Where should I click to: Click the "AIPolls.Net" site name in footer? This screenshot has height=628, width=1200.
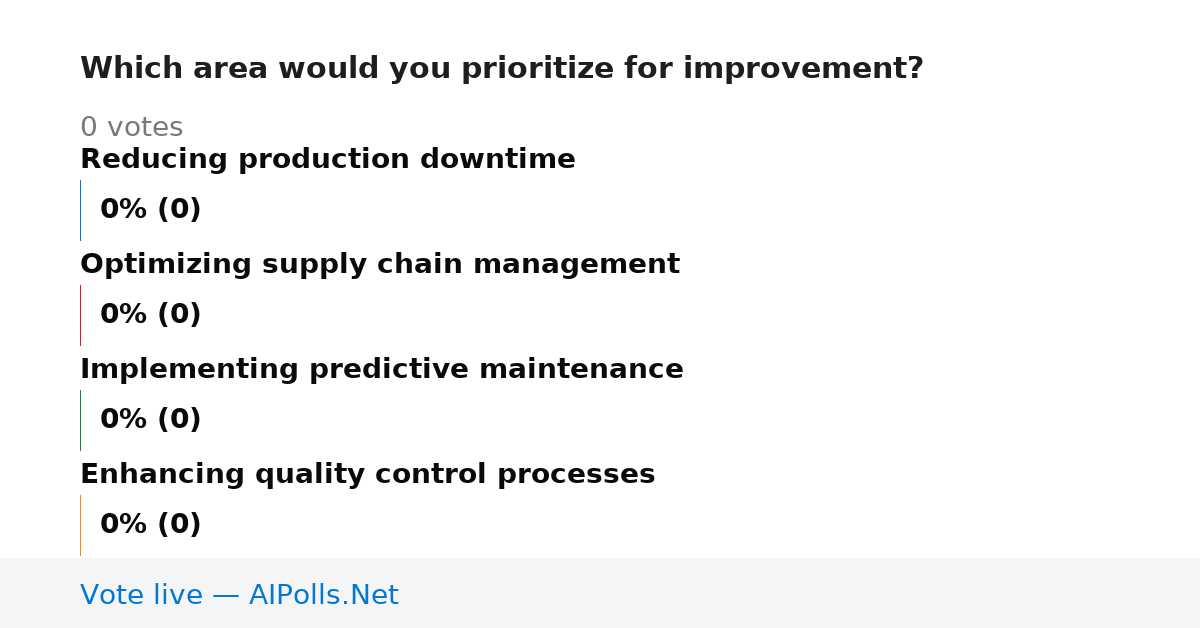[323, 595]
